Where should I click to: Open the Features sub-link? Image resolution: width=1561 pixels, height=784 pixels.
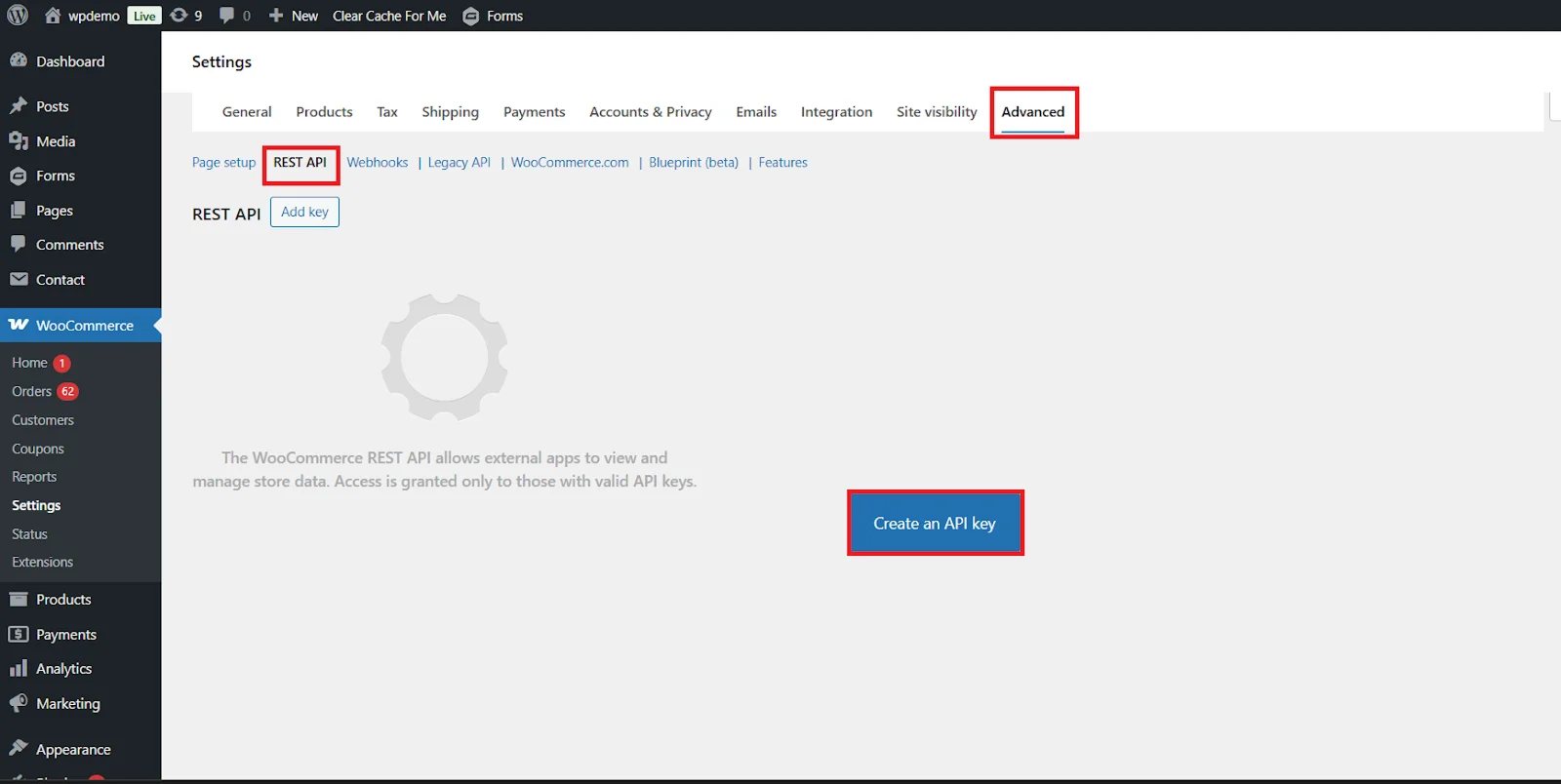click(783, 162)
